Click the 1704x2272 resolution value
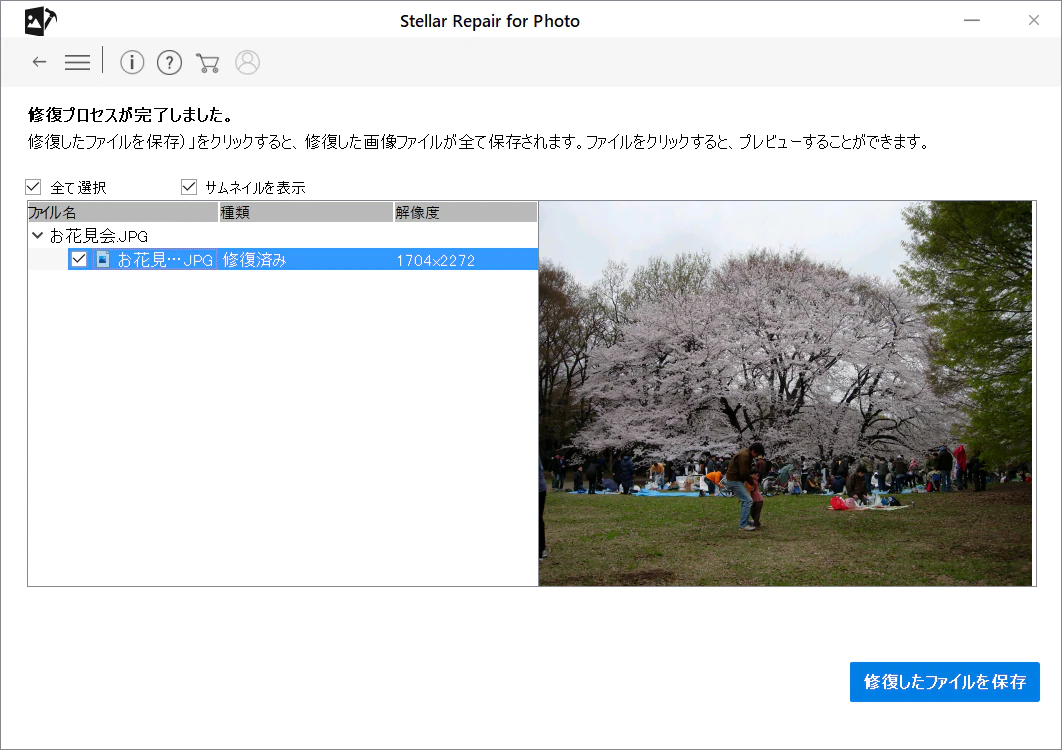 436,260
